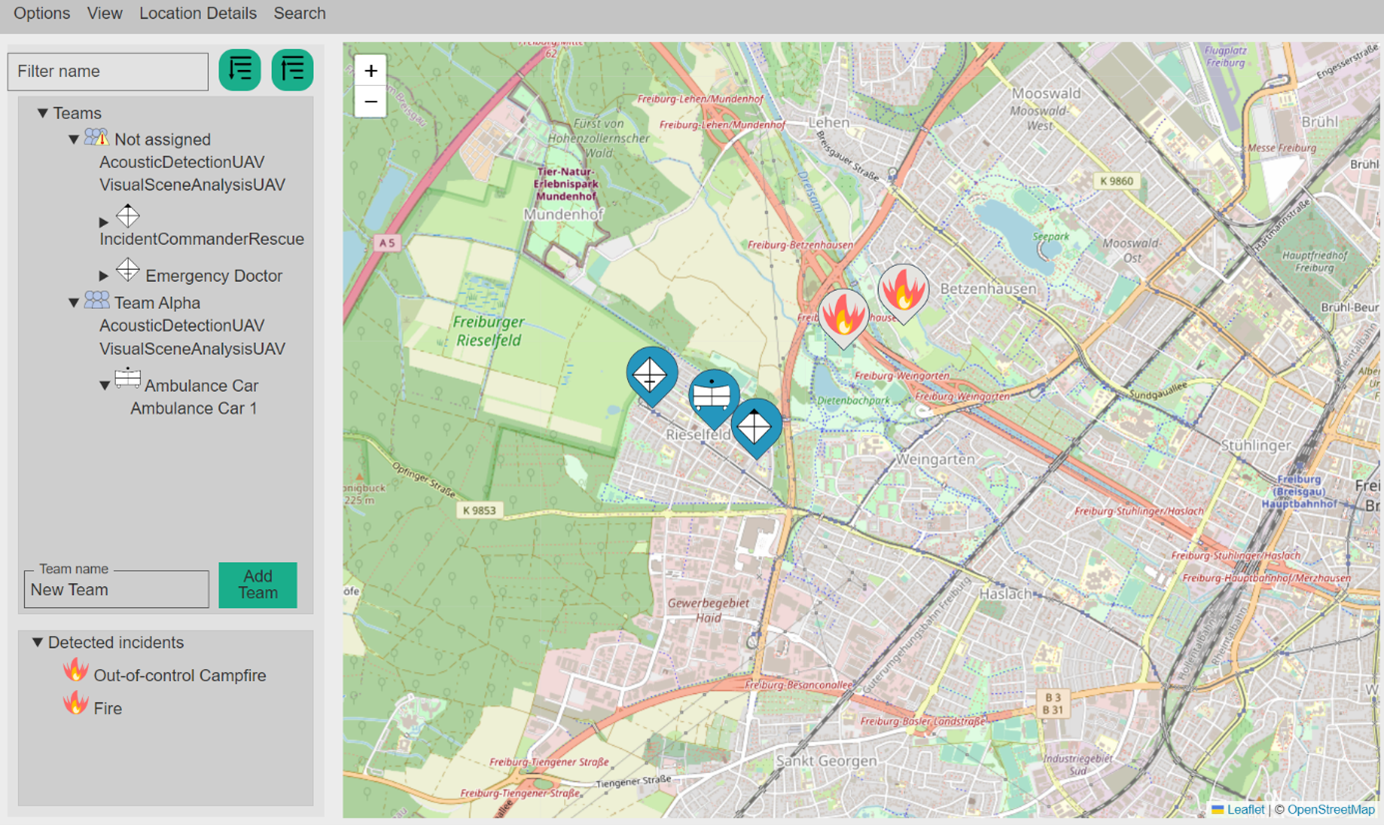The image size is (1384, 825).
Task: Collapse the Ambulance Car node
Action: [x=105, y=386]
